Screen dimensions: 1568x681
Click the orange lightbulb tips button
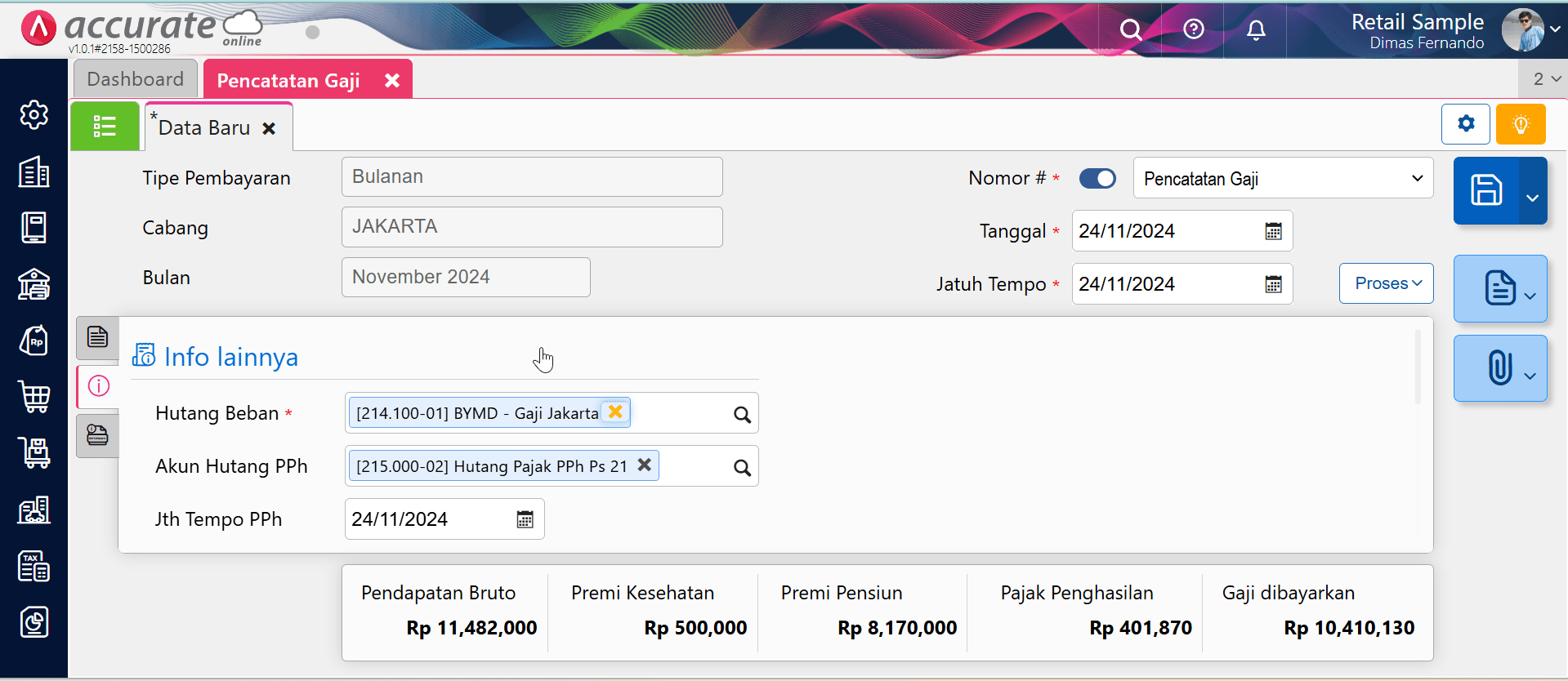[1521, 124]
